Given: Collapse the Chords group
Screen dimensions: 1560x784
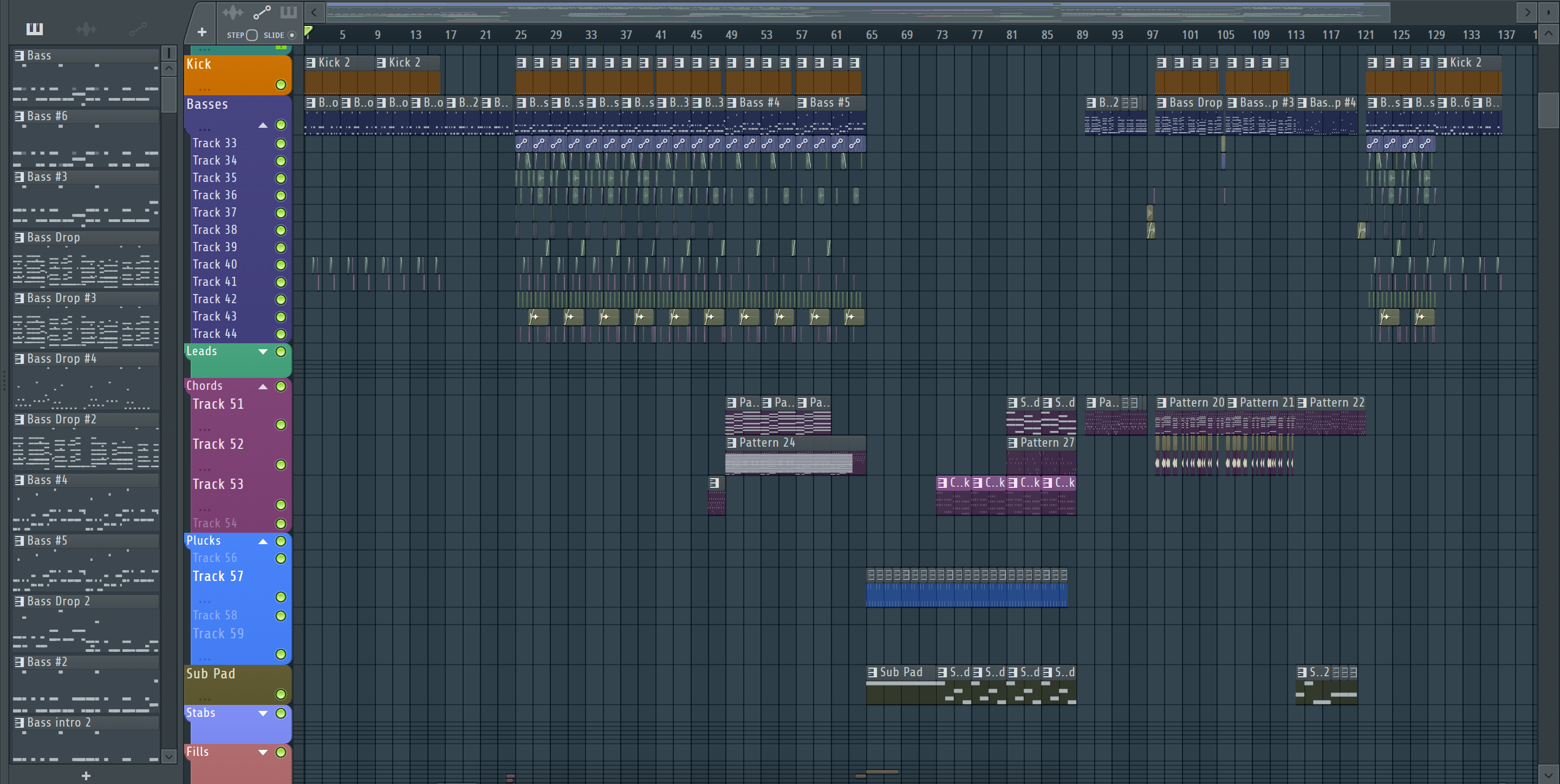Looking at the screenshot, I should (263, 386).
